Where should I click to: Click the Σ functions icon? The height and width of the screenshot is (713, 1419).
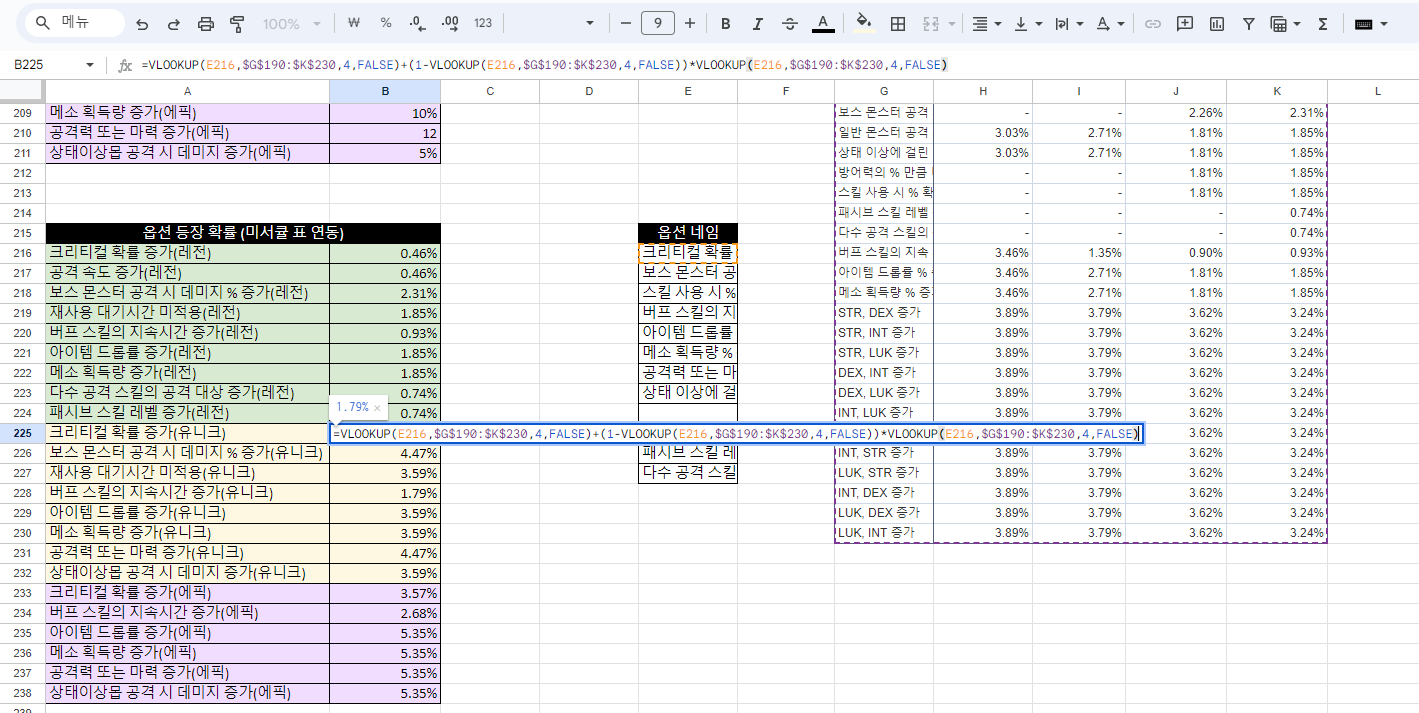click(x=1323, y=23)
